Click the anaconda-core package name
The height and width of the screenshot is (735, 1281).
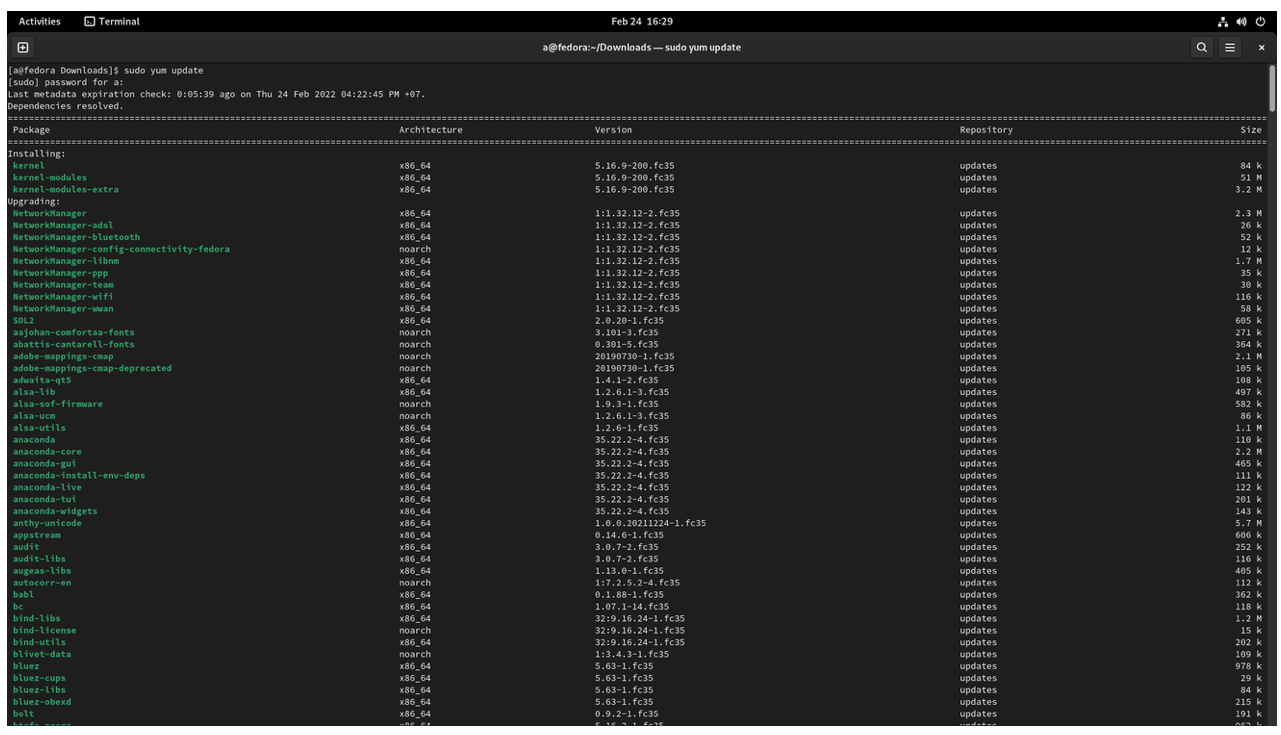tap(47, 452)
